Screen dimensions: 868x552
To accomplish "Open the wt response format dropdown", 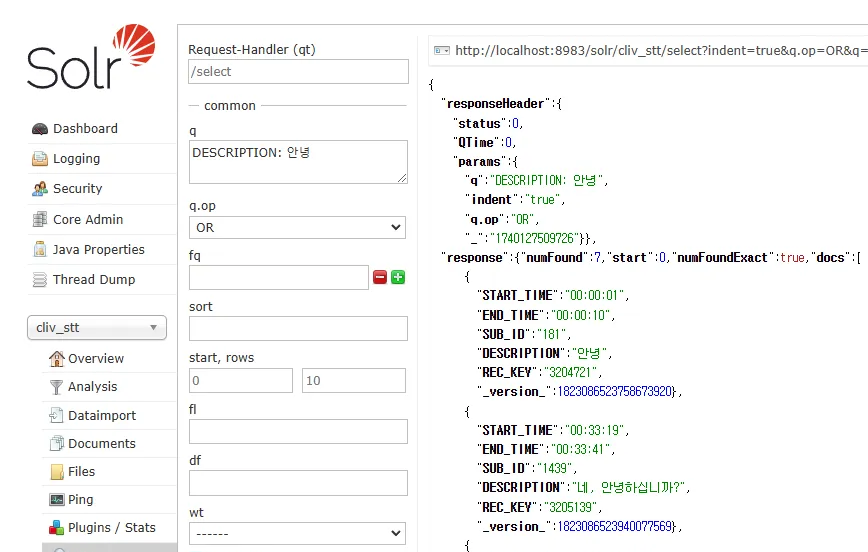I will pyautogui.click(x=297, y=534).
